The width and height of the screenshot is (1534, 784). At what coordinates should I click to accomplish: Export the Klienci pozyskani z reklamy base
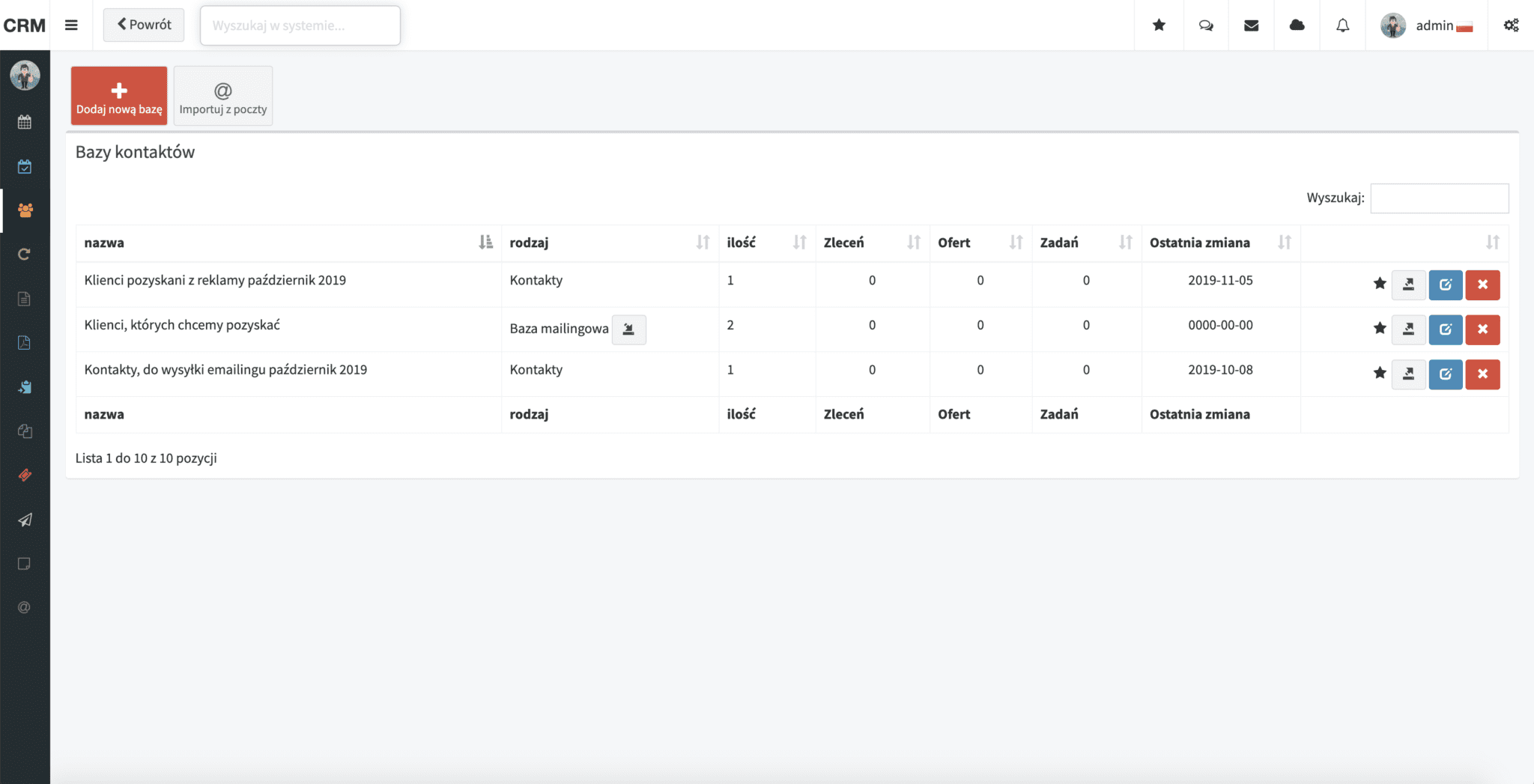pos(1408,285)
